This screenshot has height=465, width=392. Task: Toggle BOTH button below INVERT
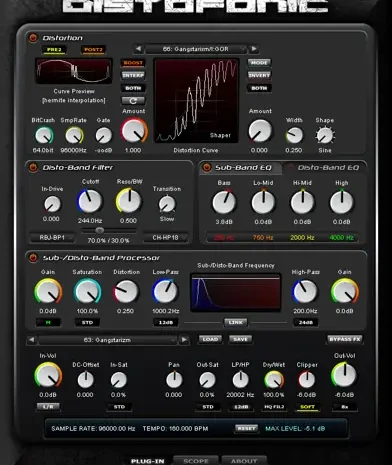259,88
